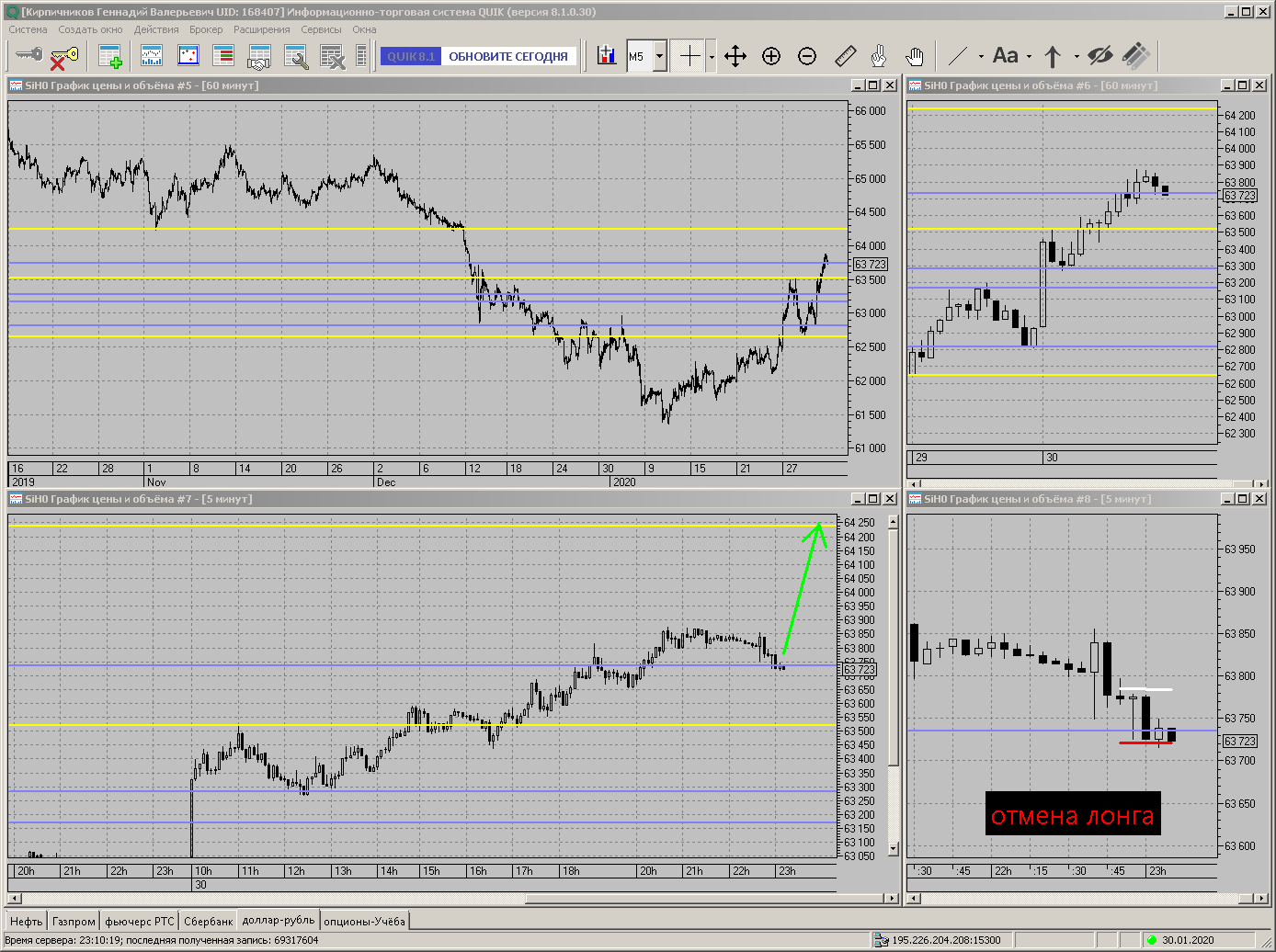Expand the line drawing tool options arrow

click(x=981, y=56)
